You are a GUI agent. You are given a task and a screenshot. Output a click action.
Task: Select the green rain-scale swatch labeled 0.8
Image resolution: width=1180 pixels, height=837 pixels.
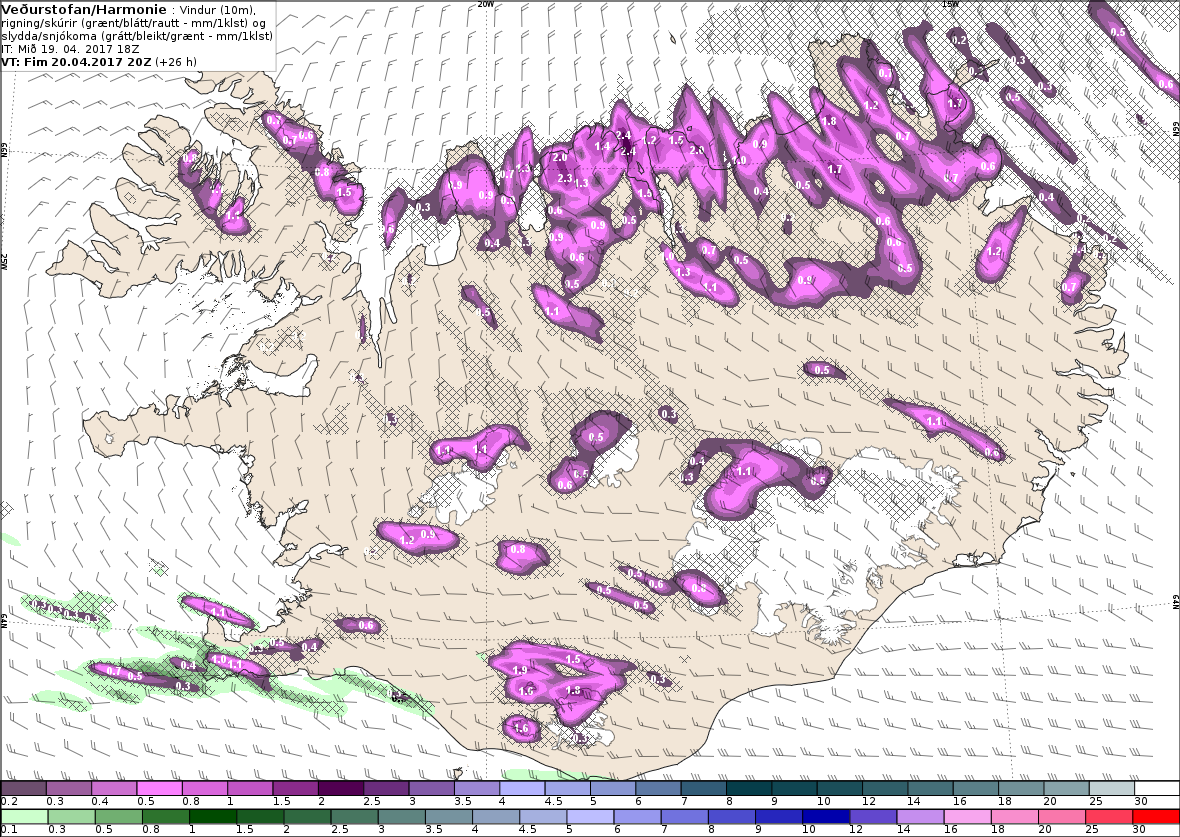click(165, 817)
